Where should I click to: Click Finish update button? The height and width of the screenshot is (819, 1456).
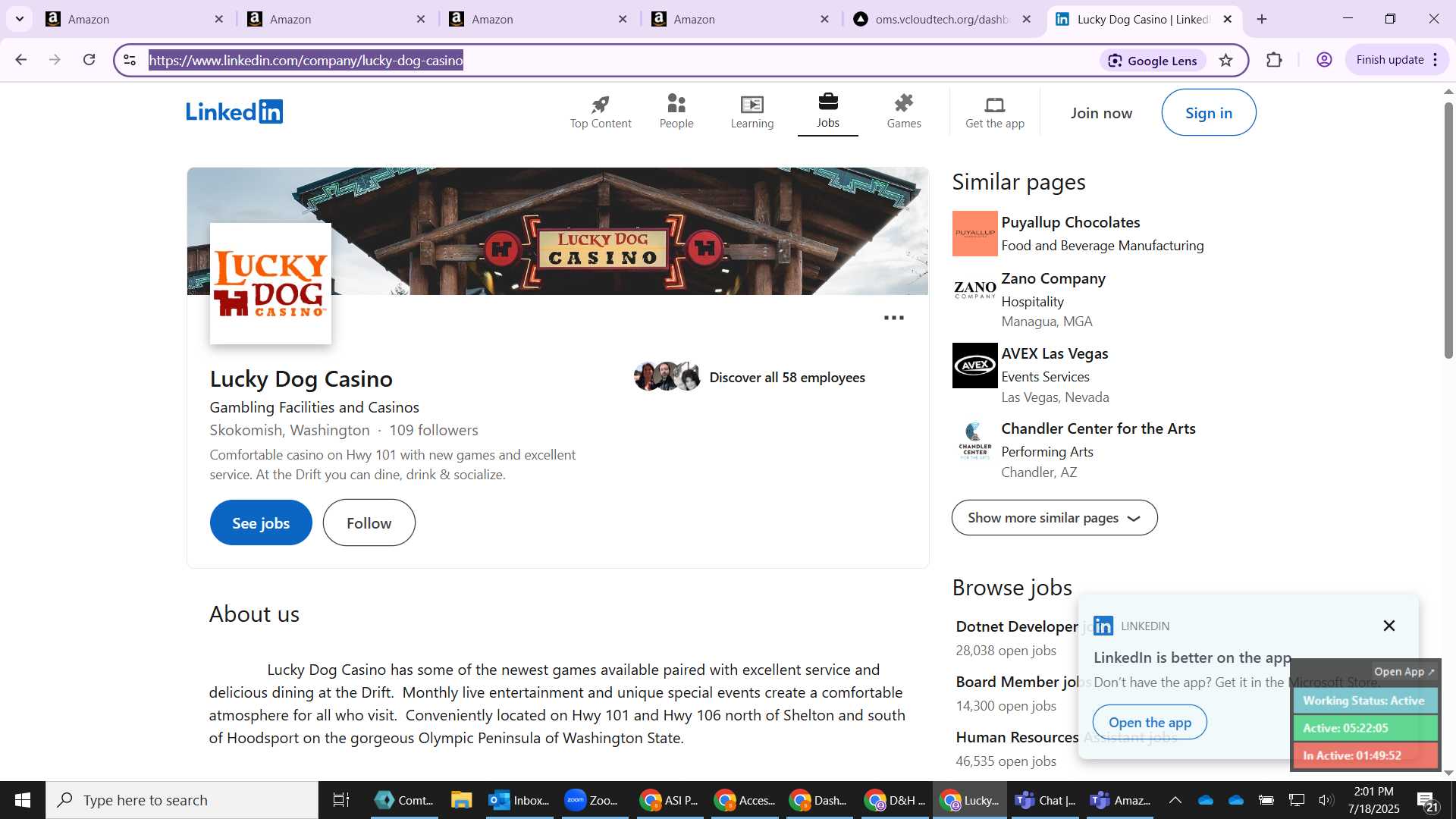(x=1397, y=60)
